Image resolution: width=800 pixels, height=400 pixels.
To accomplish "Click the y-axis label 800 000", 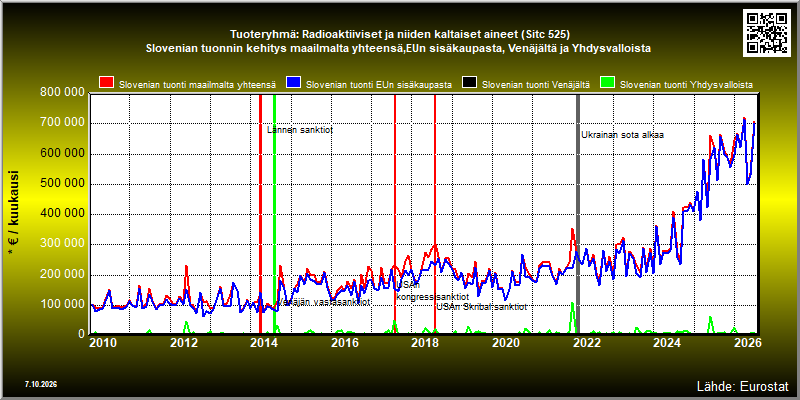I will click(62, 93).
